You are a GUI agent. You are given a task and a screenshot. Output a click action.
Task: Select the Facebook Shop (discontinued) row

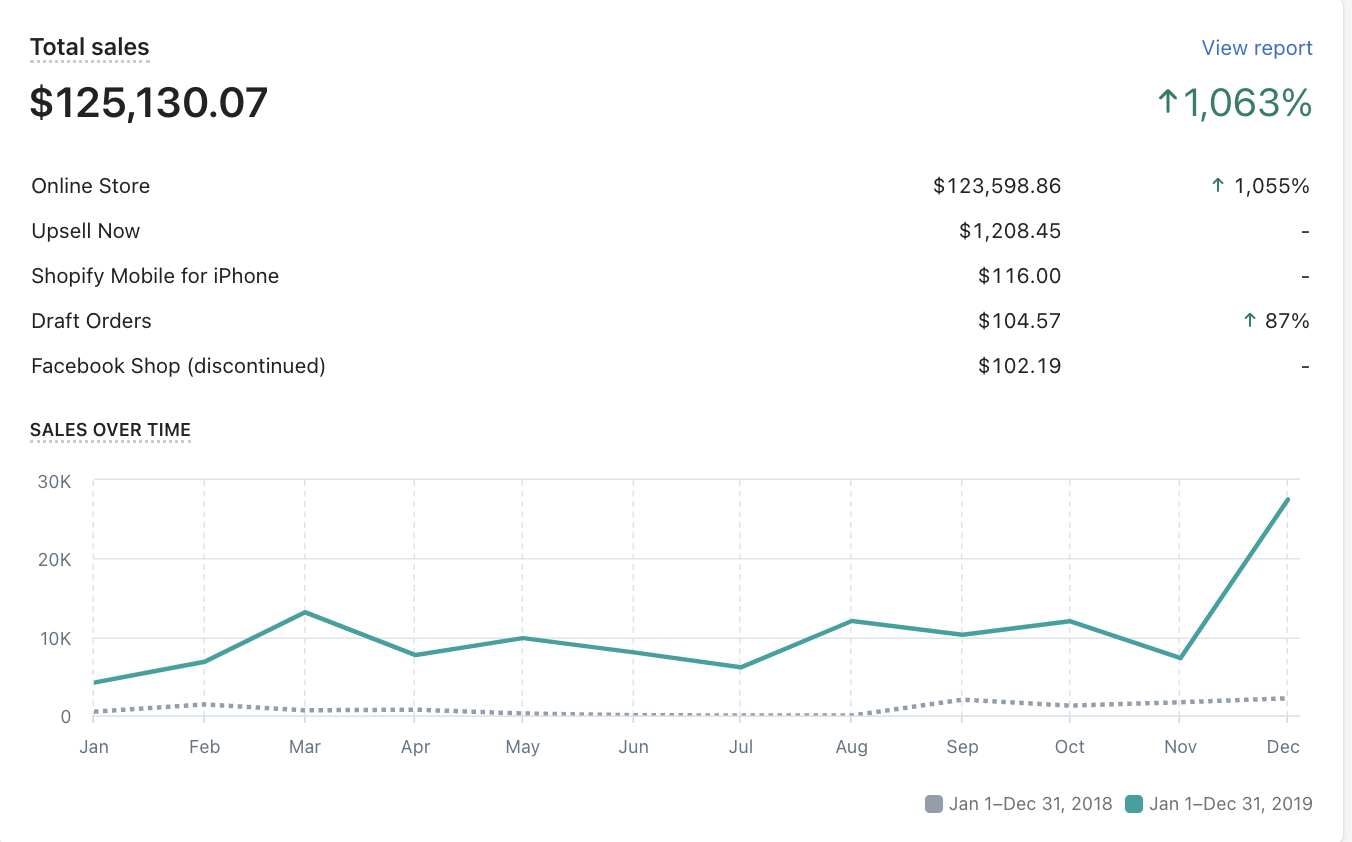tap(179, 366)
